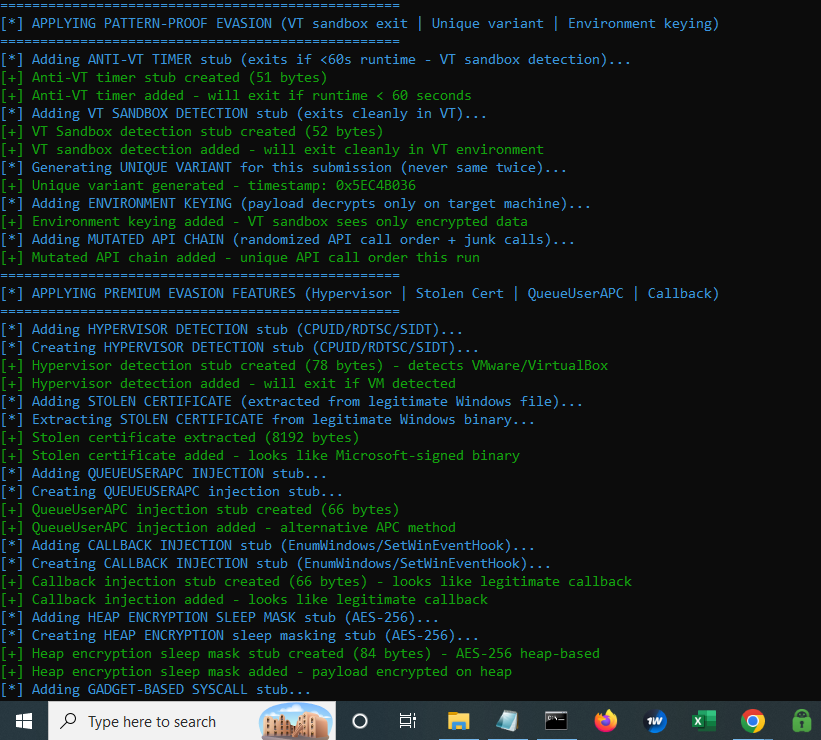This screenshot has width=821, height=740.
Task: Click 'Creating QUEUEUSERAPC injection stub...' line
Action: point(172,491)
